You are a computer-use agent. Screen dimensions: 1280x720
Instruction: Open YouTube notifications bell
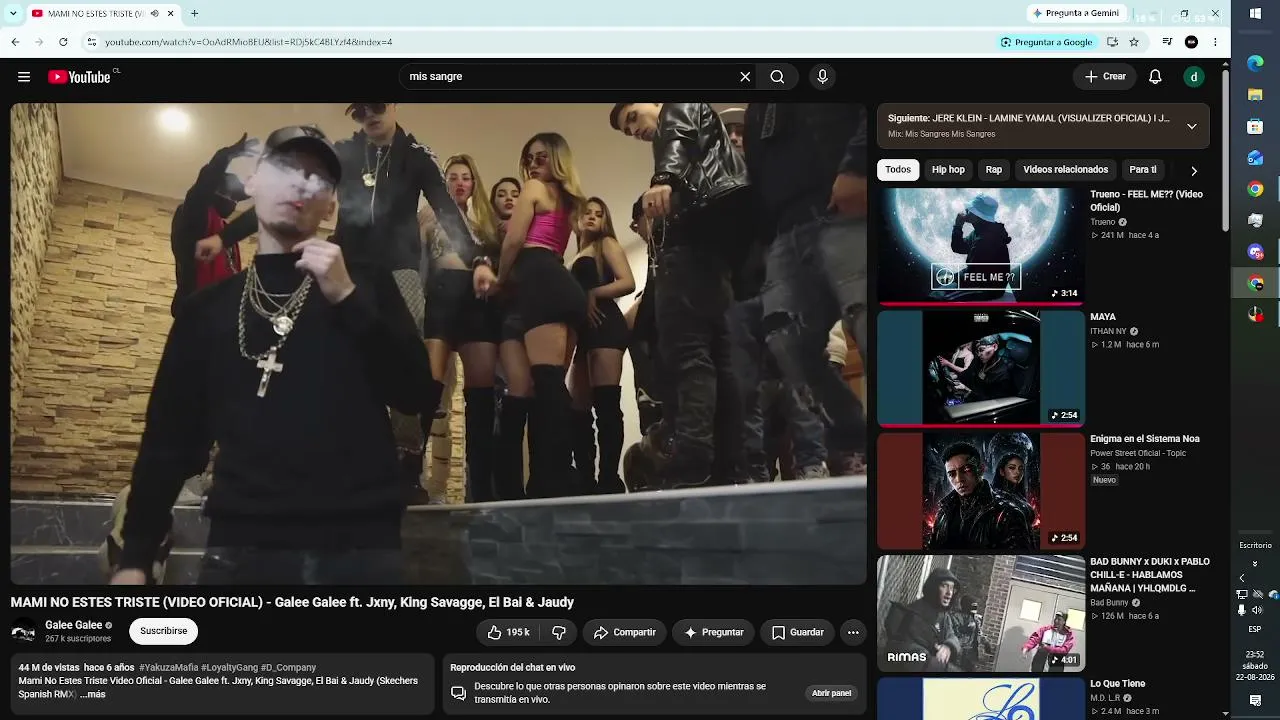[x=1155, y=77]
